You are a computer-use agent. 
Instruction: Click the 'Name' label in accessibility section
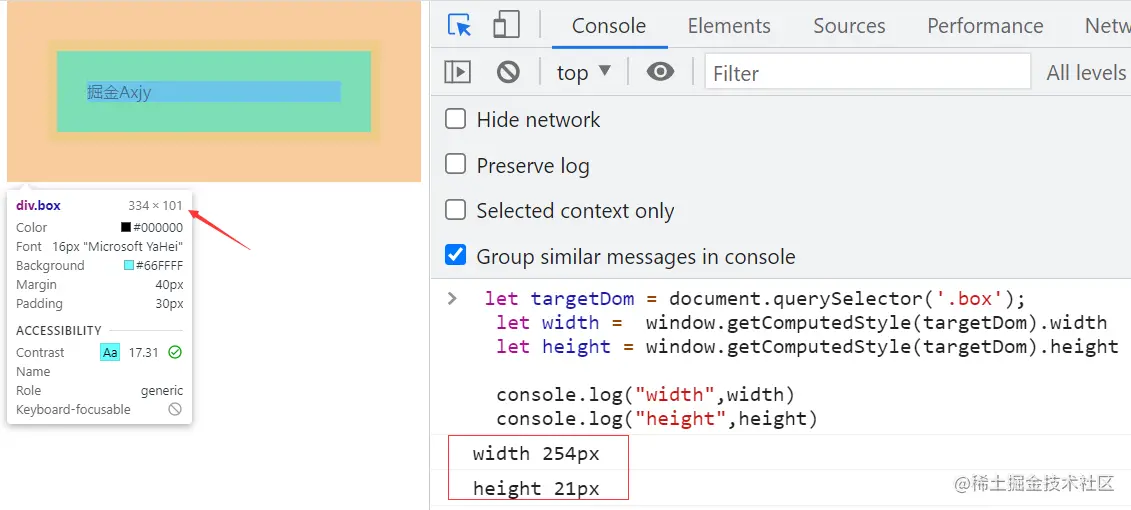coord(33,371)
